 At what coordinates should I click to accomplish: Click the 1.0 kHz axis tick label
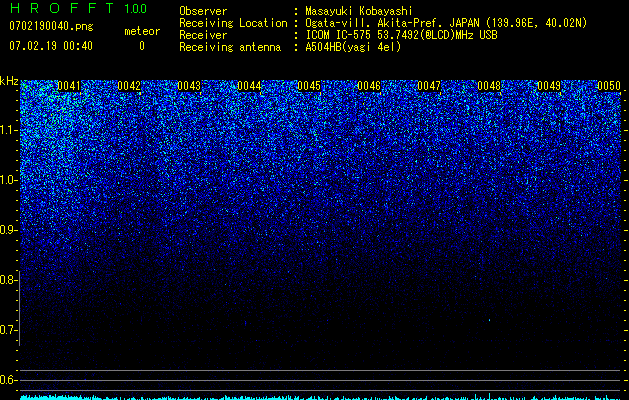click(7, 180)
